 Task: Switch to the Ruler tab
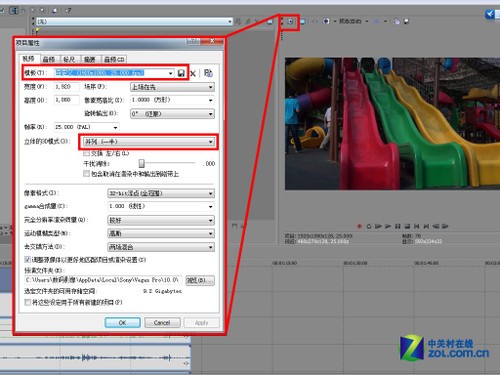click(x=69, y=59)
